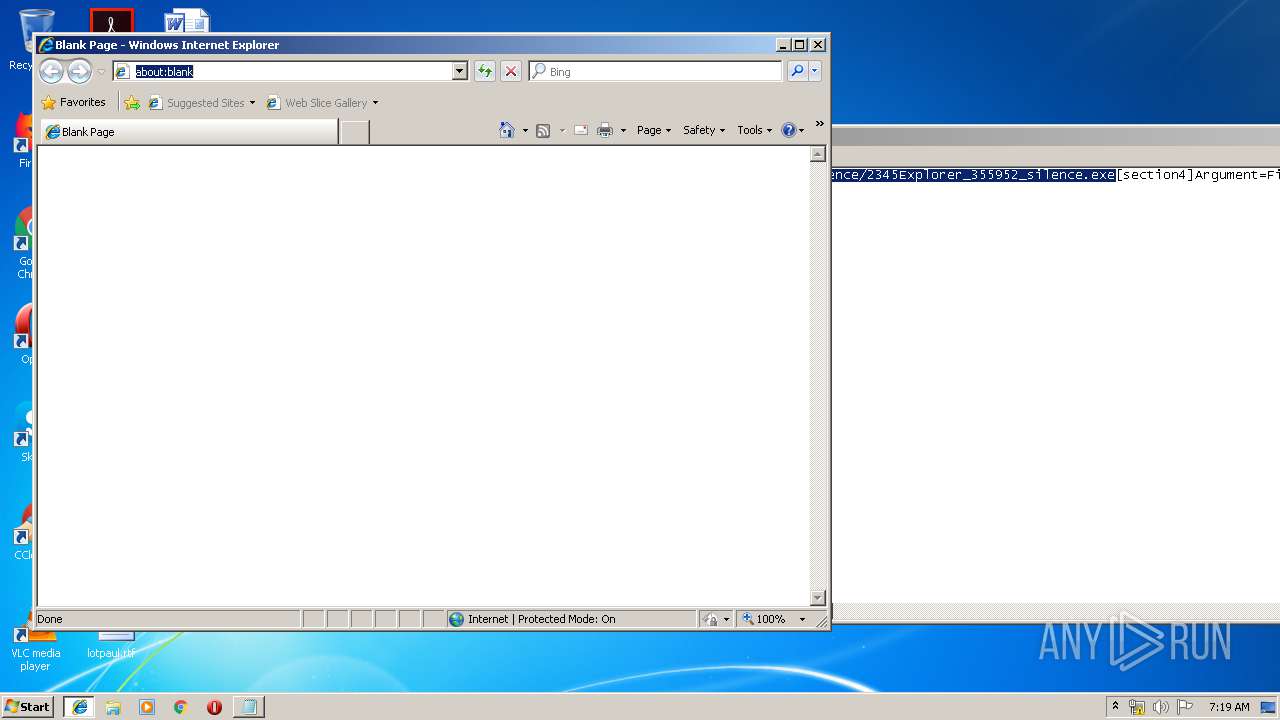Open Windows Explorer folder taskbar icon
The width and height of the screenshot is (1280, 720).
(x=113, y=707)
